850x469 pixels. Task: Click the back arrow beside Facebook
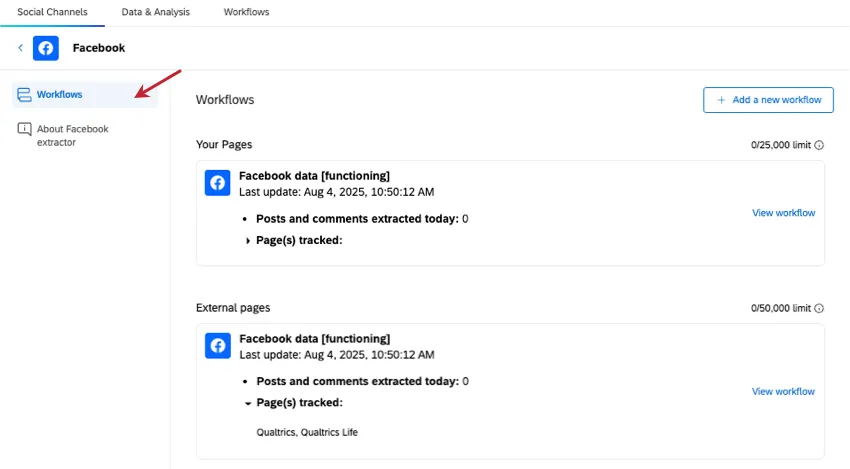pyautogui.click(x=20, y=48)
